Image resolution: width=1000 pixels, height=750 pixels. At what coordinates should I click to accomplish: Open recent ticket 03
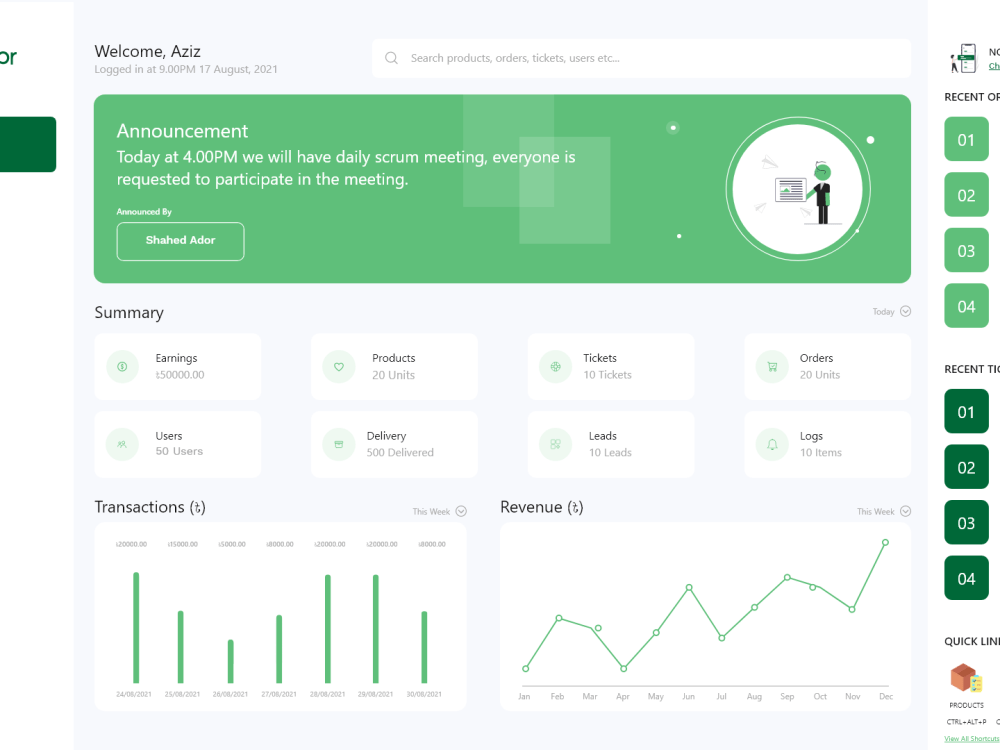coord(966,522)
